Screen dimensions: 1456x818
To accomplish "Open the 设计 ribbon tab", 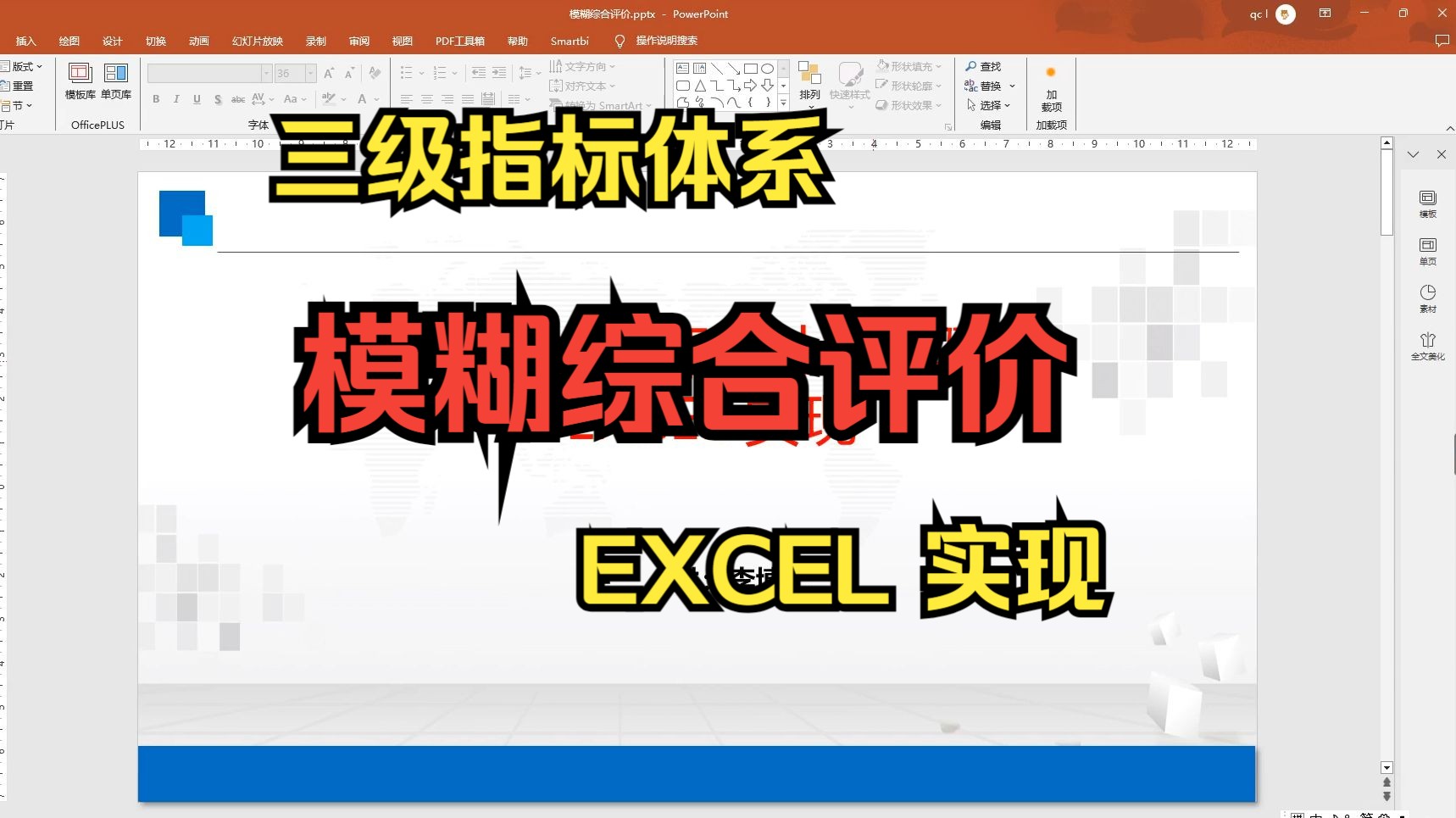I will 112,41.
